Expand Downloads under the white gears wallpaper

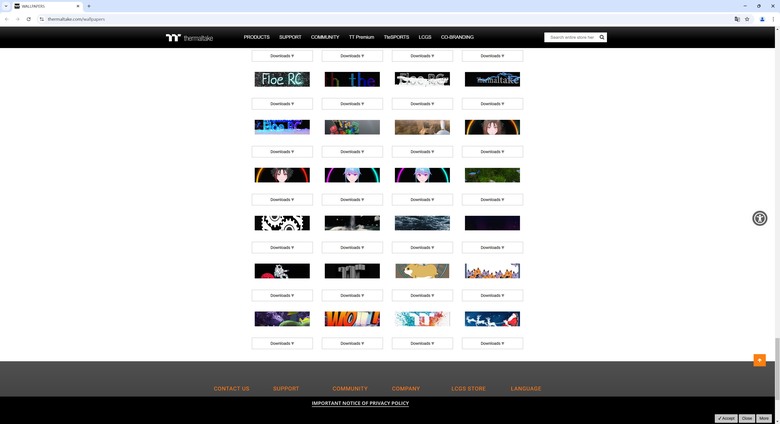point(282,247)
